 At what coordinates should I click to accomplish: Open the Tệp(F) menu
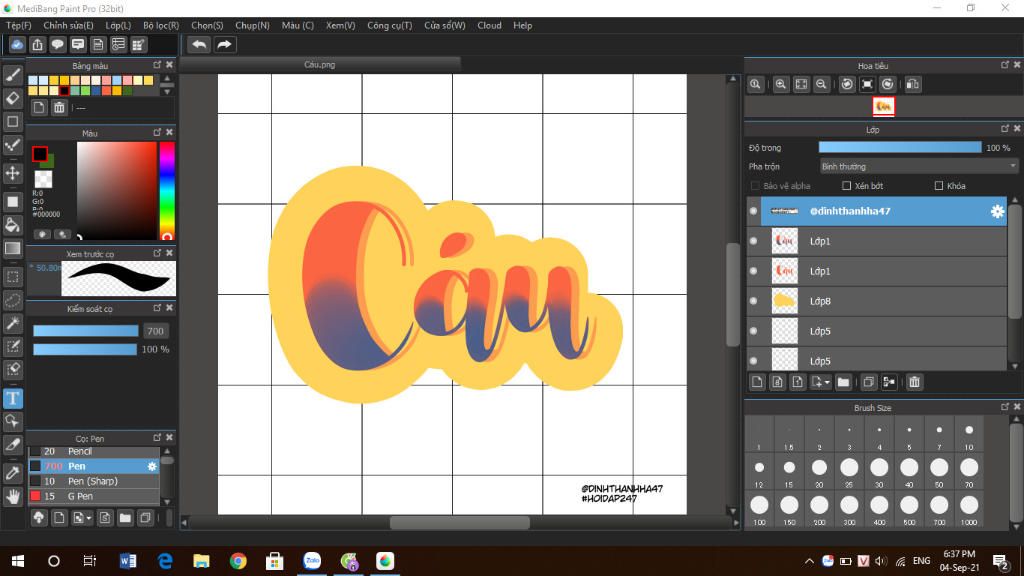(19, 25)
